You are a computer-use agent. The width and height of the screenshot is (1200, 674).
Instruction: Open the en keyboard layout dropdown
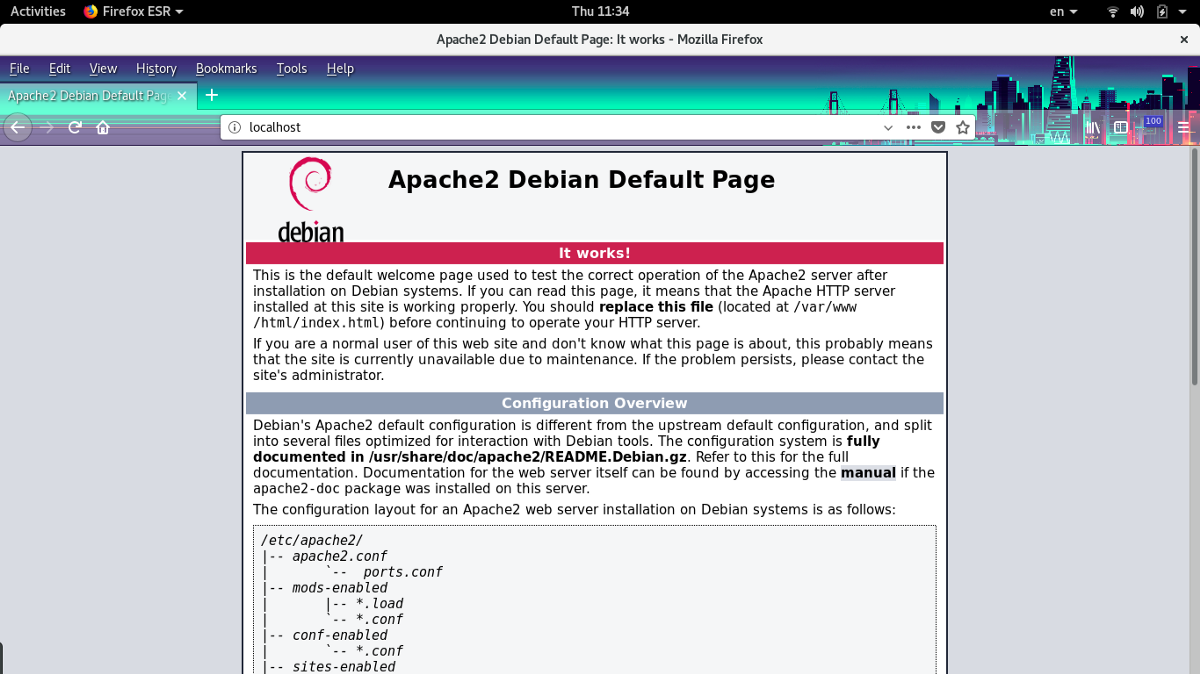click(x=1063, y=11)
